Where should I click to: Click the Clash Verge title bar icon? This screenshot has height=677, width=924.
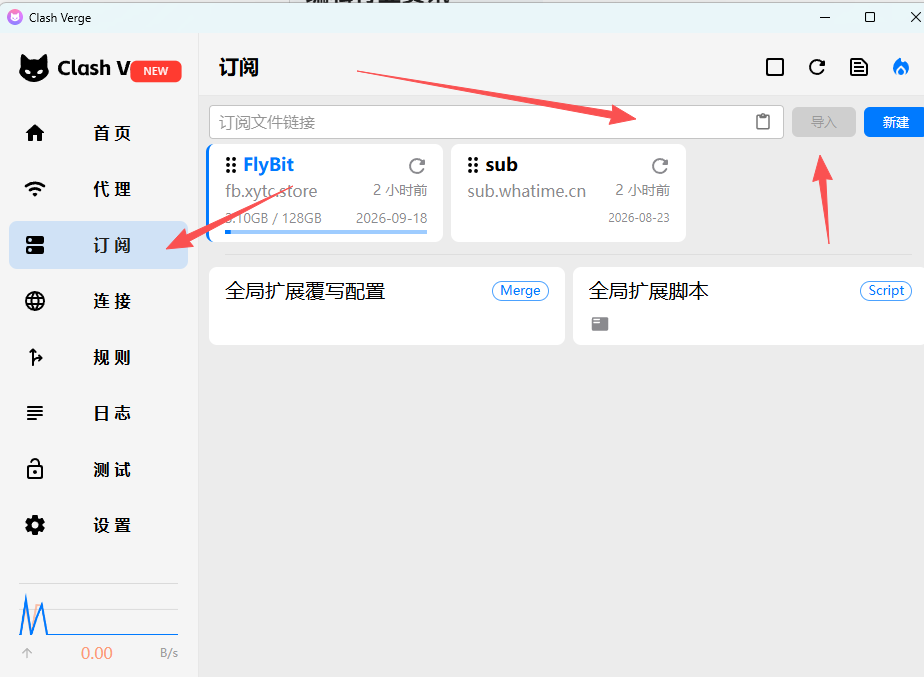[15, 17]
